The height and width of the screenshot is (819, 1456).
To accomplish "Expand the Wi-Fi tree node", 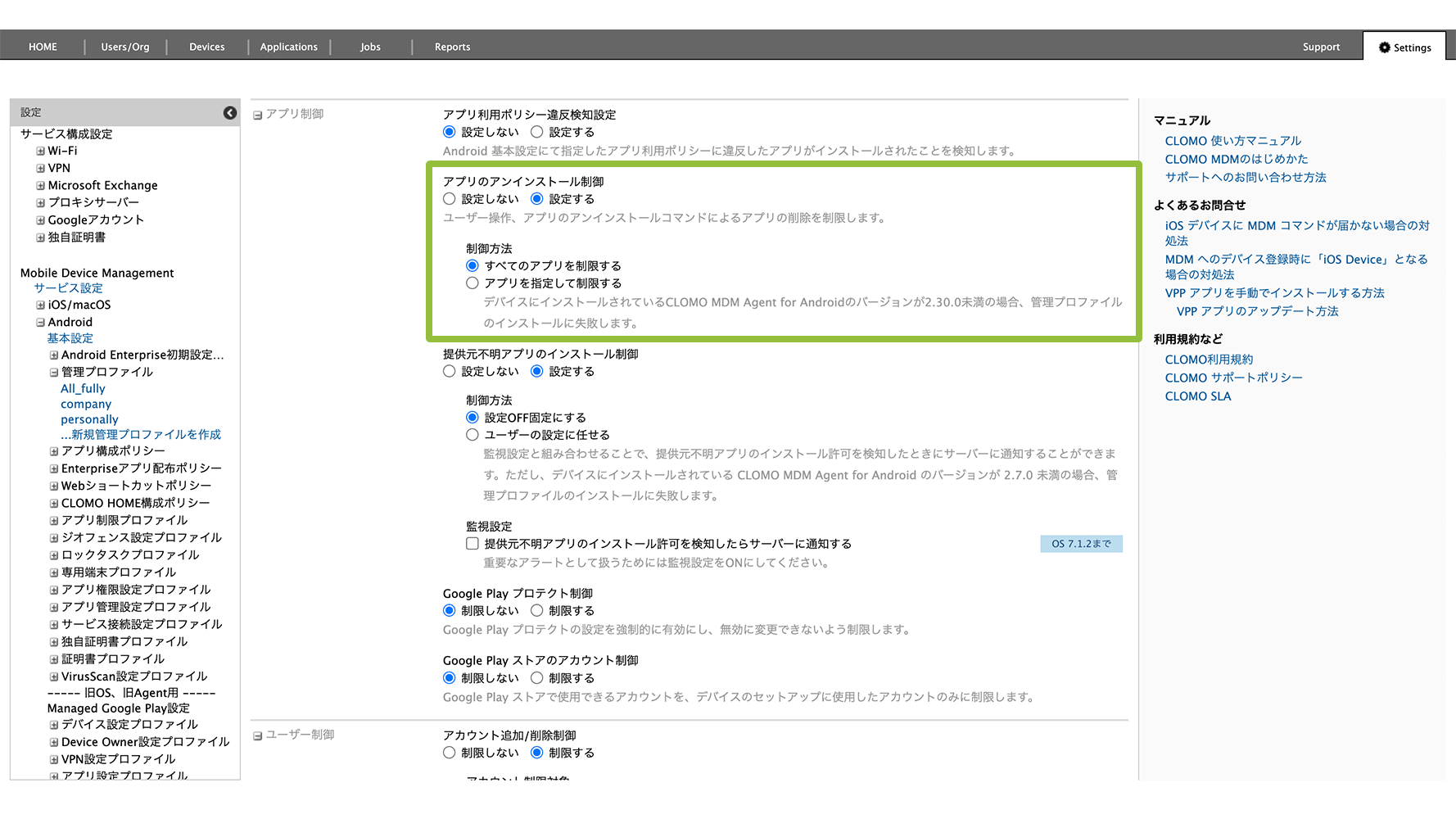I will point(40,152).
